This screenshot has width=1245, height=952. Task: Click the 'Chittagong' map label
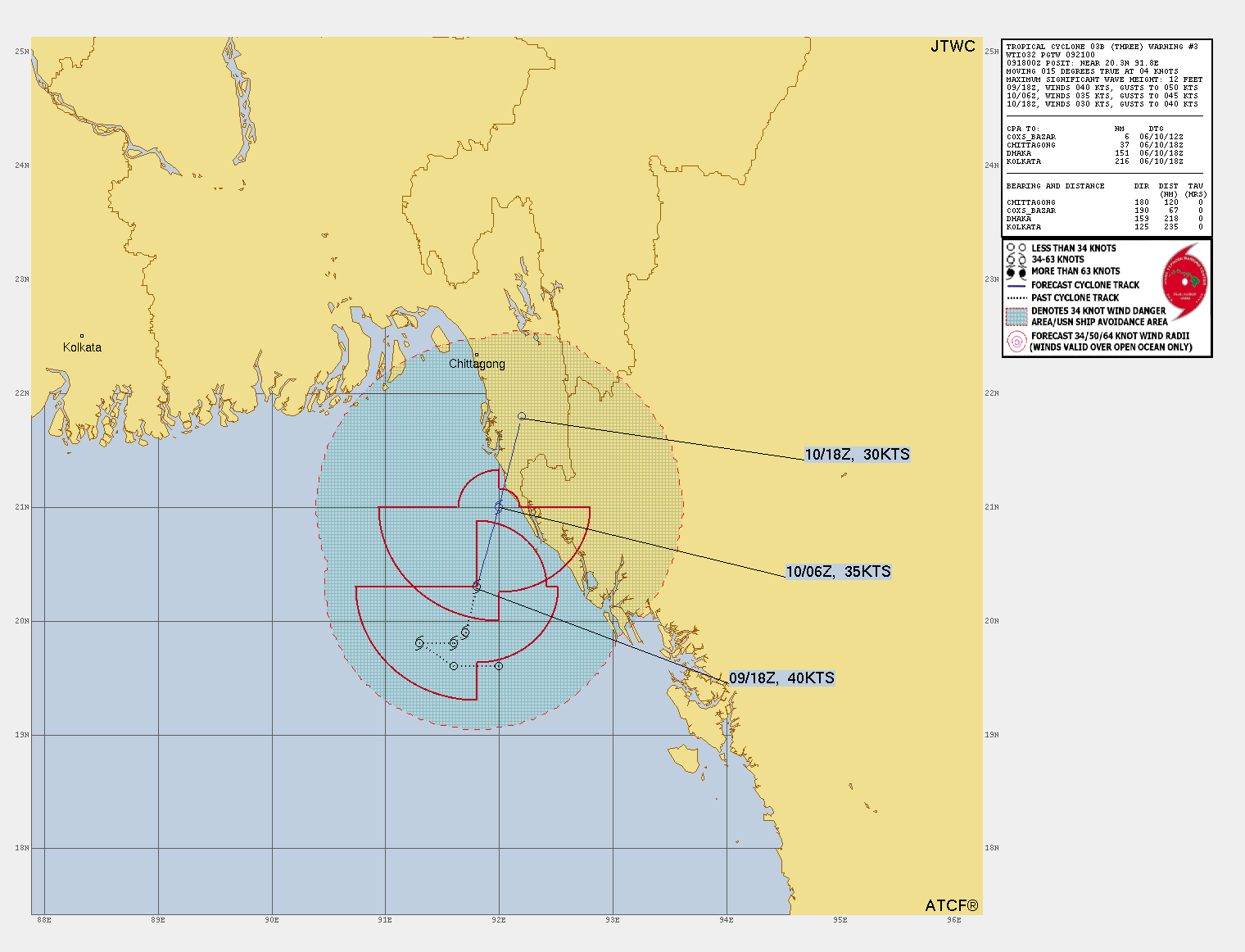(x=477, y=364)
